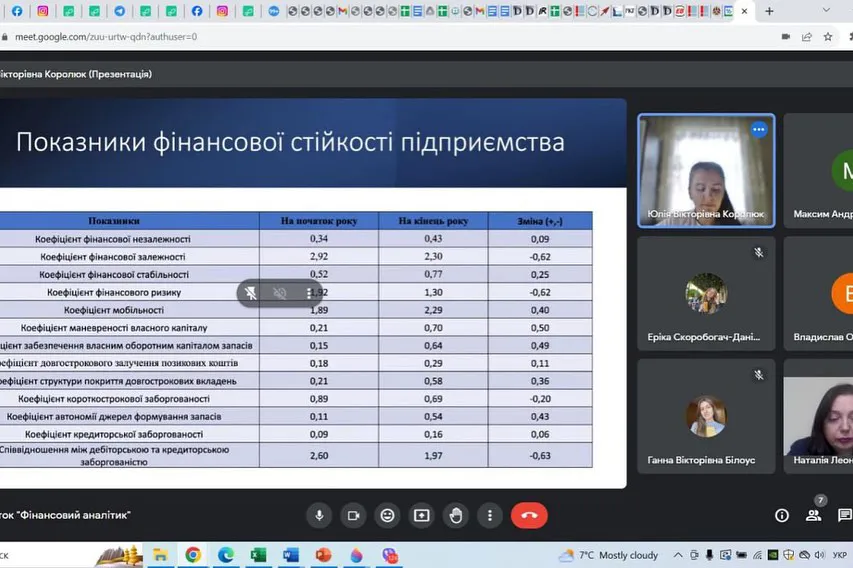Screen dimensions: 853x568
Task: Open the weather widget showing 7°C
Action: pos(610,554)
